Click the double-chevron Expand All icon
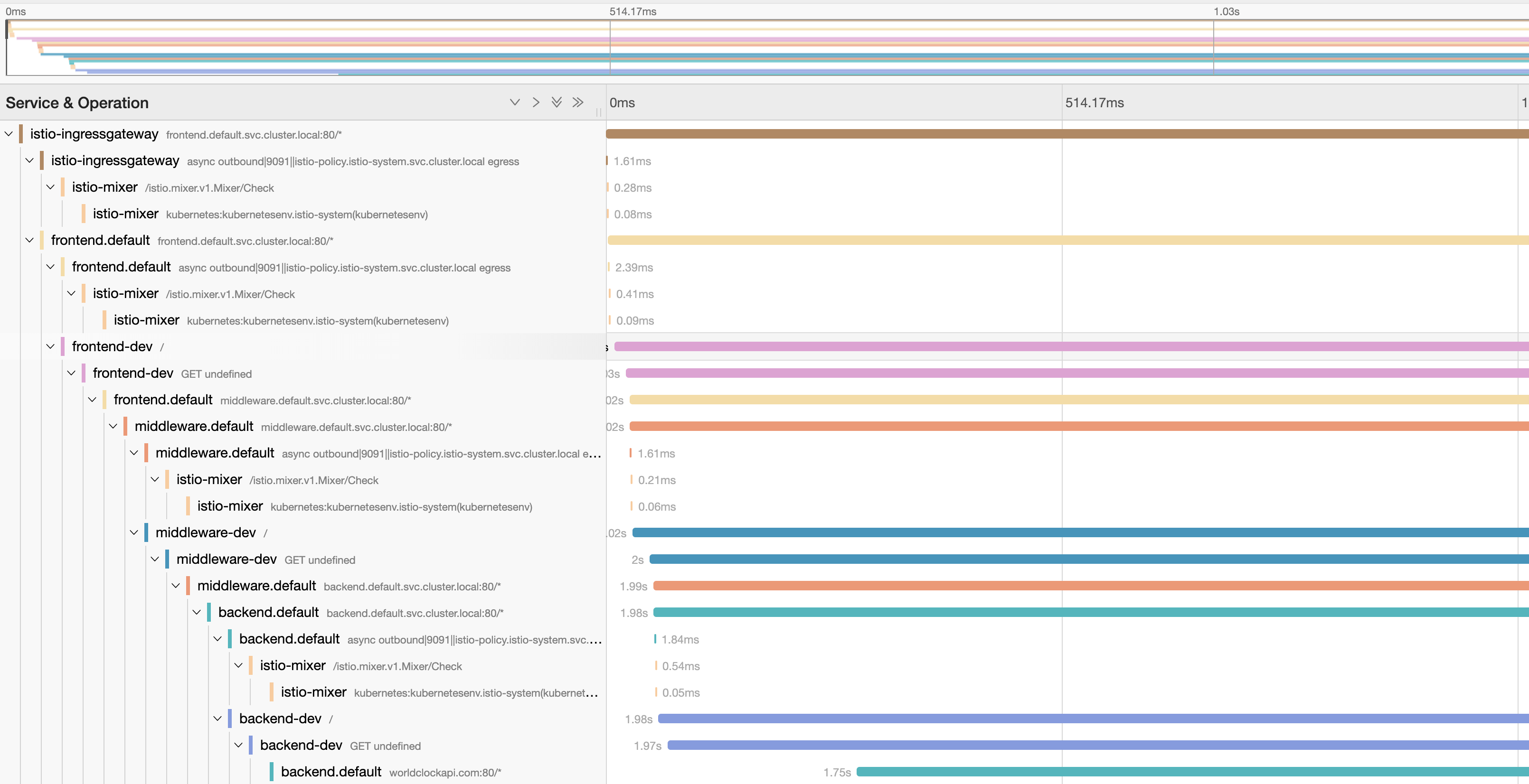 pos(557,102)
